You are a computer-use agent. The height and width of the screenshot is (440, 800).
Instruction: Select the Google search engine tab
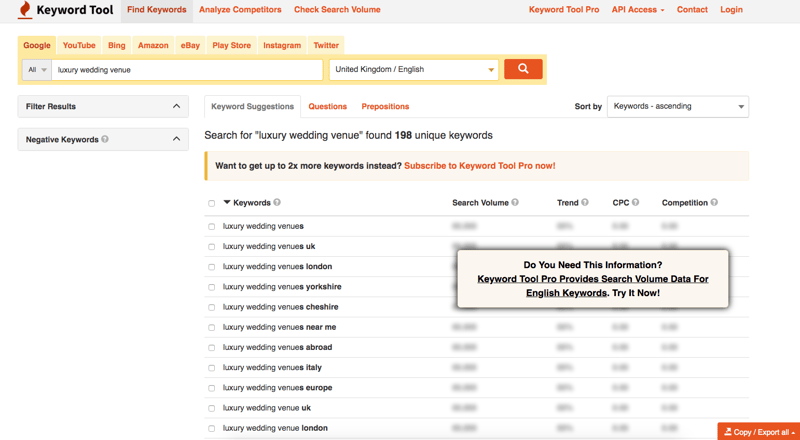[x=37, y=45]
